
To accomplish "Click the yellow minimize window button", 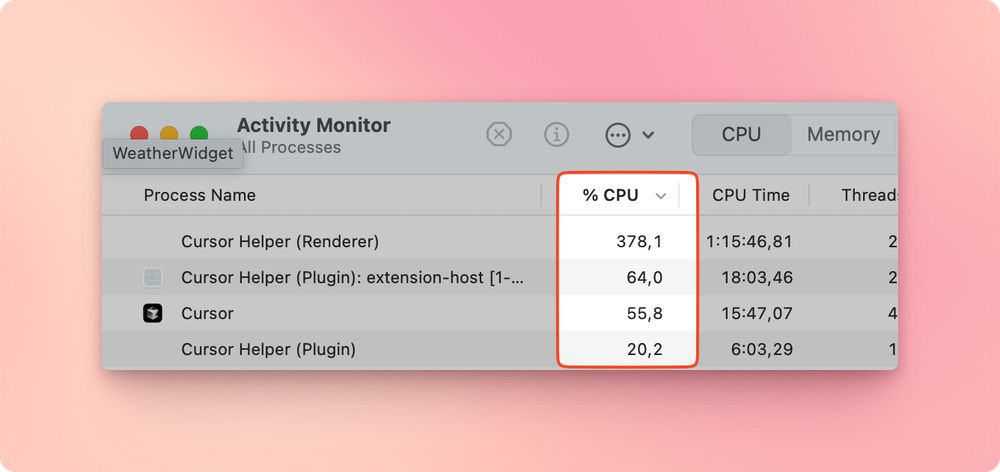I will click(169, 134).
